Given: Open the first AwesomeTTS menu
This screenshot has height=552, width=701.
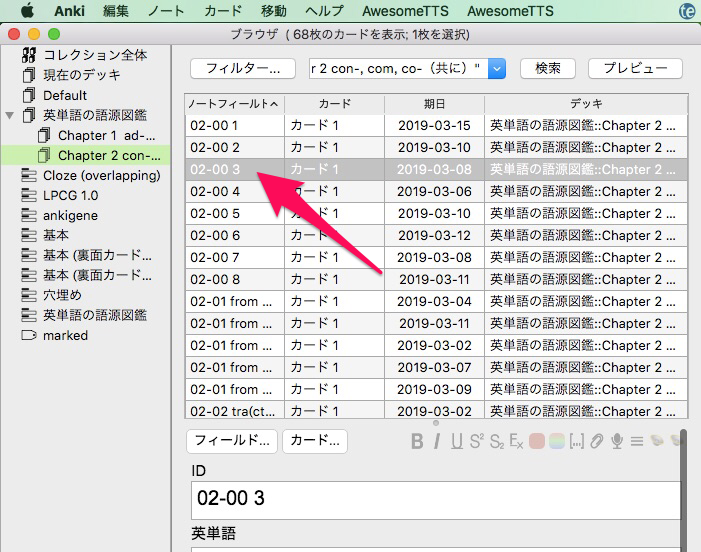Looking at the screenshot, I should 405,11.
